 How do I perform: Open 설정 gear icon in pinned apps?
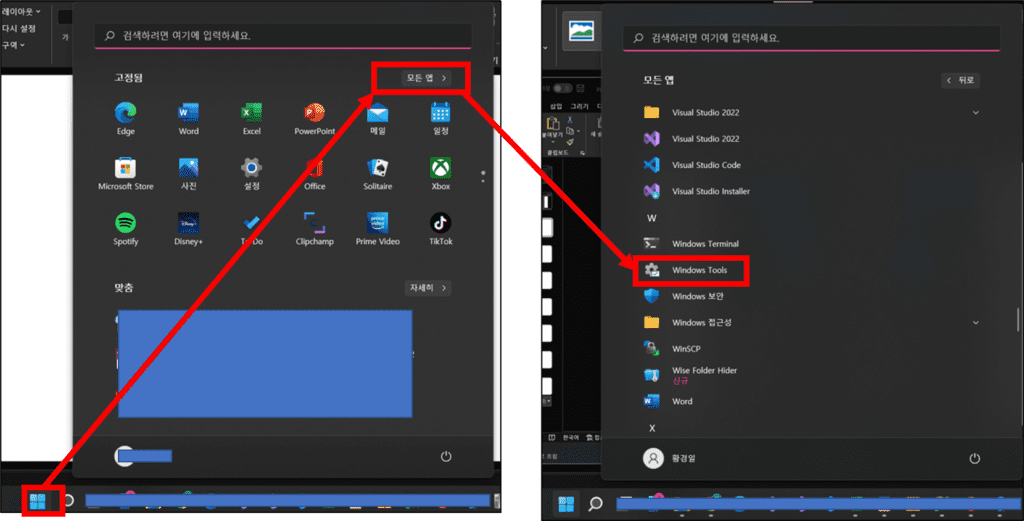pyautogui.click(x=251, y=174)
